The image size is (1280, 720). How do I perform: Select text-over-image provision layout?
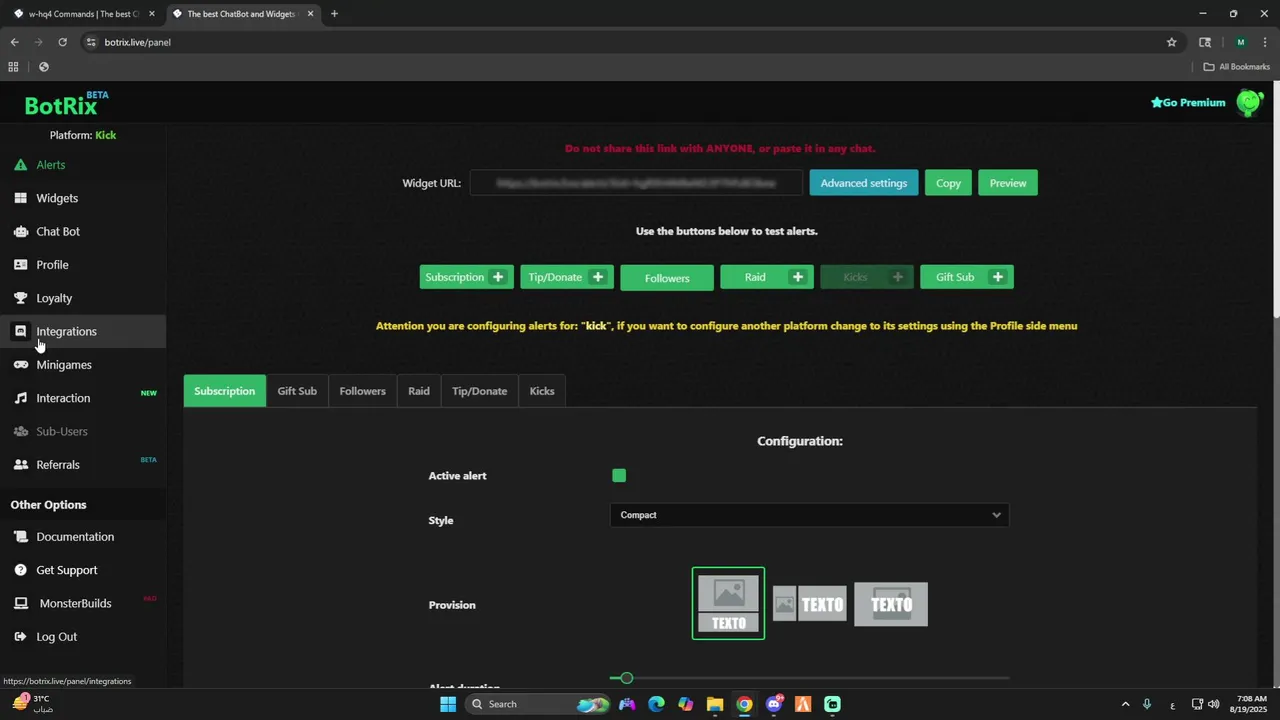[x=891, y=604]
